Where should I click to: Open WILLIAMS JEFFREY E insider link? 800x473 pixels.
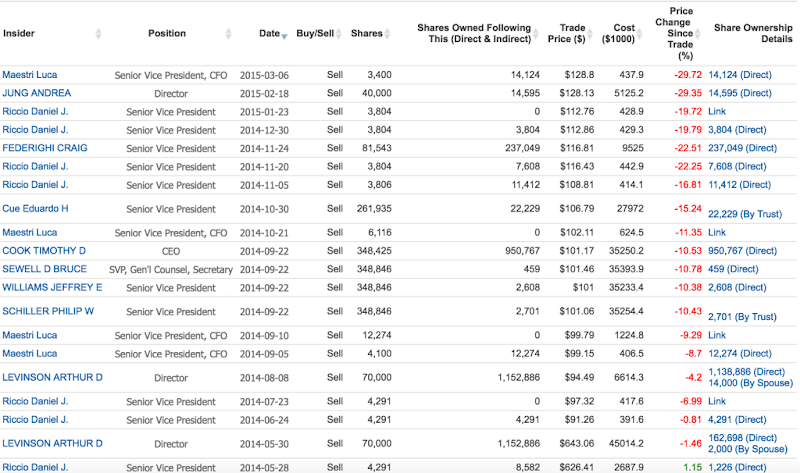click(x=52, y=287)
